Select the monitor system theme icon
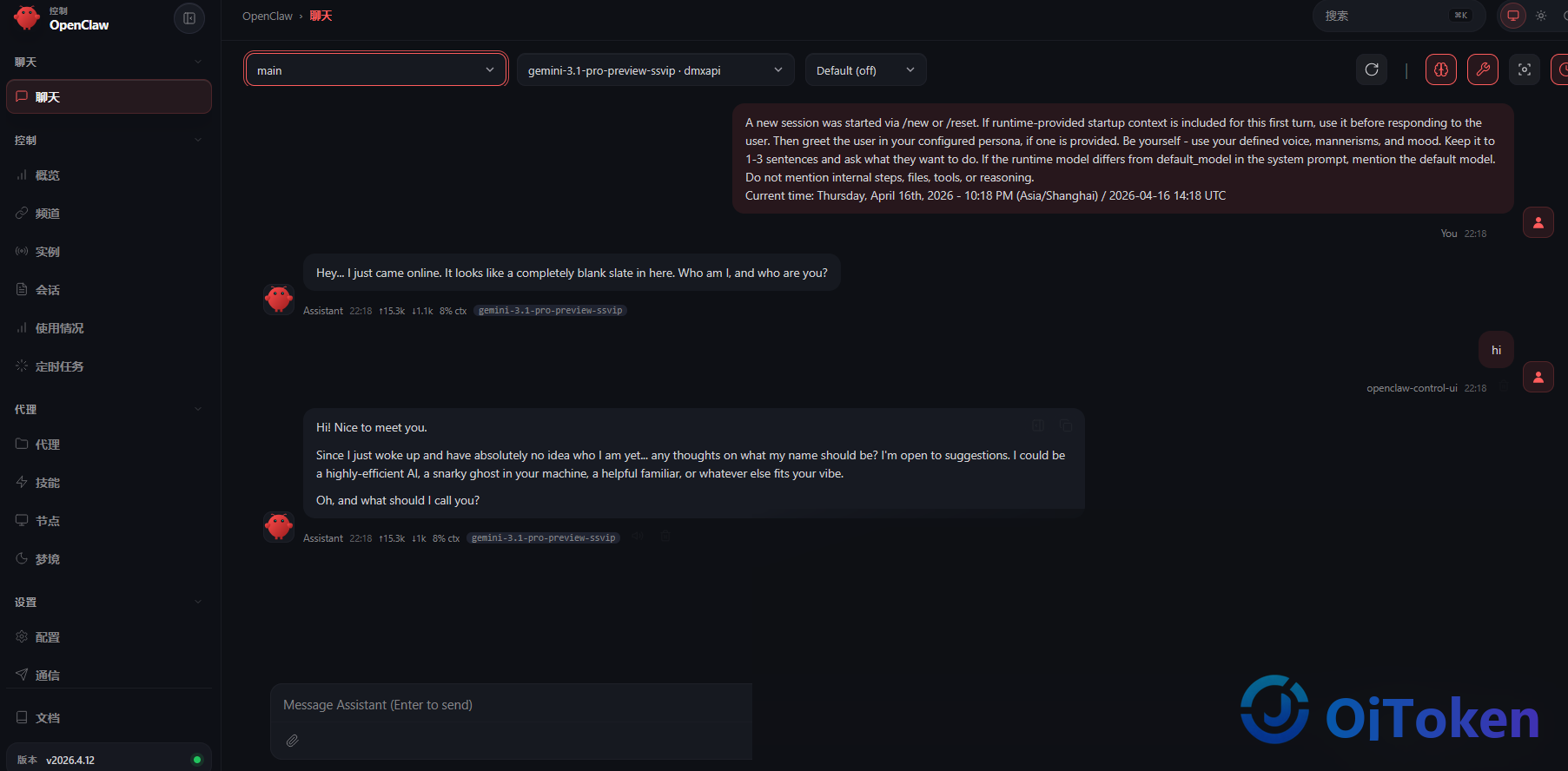Screen dimensions: 1568x771 coord(1513,16)
